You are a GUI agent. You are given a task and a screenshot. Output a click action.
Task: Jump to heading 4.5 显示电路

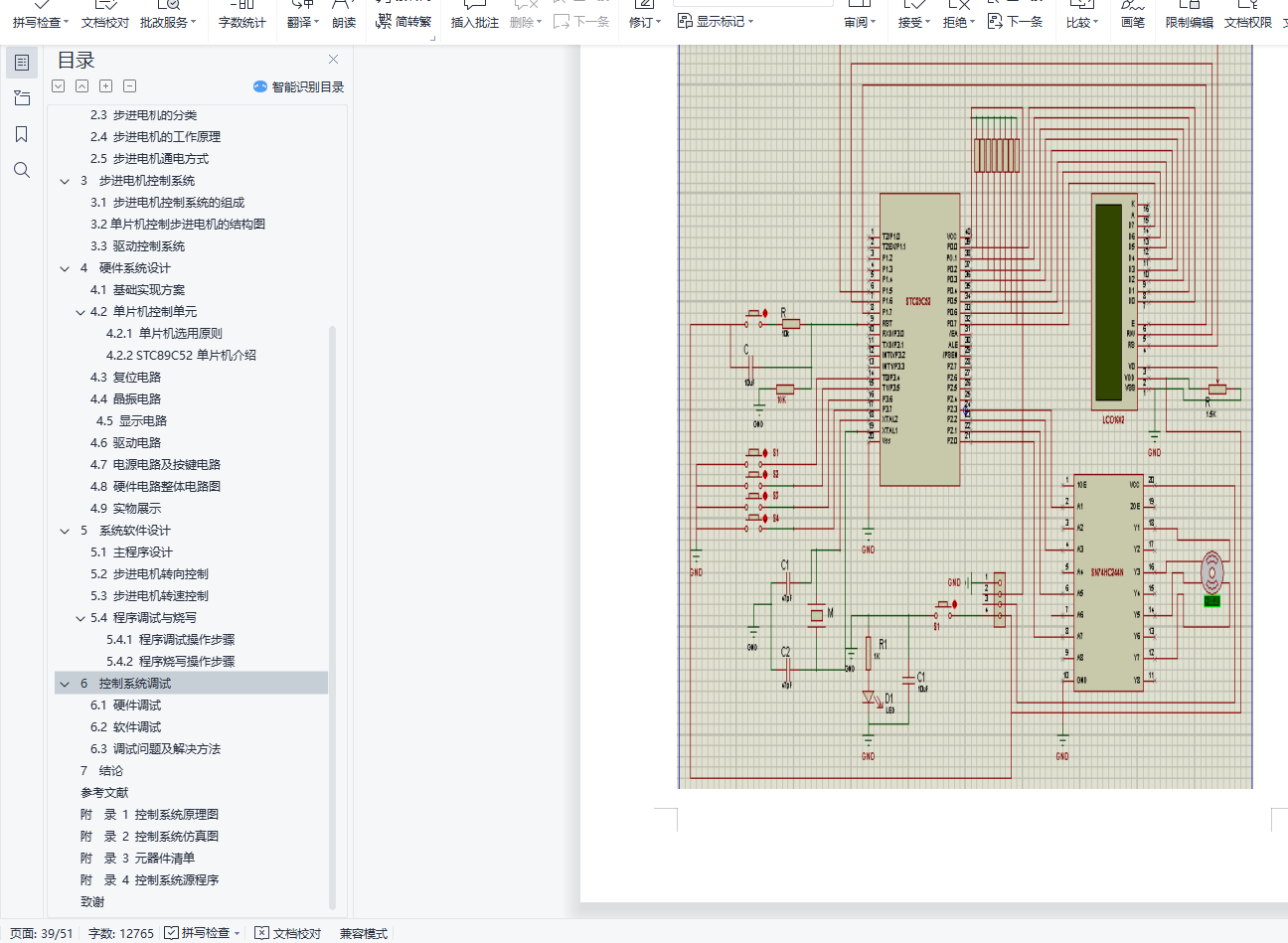pos(132,421)
